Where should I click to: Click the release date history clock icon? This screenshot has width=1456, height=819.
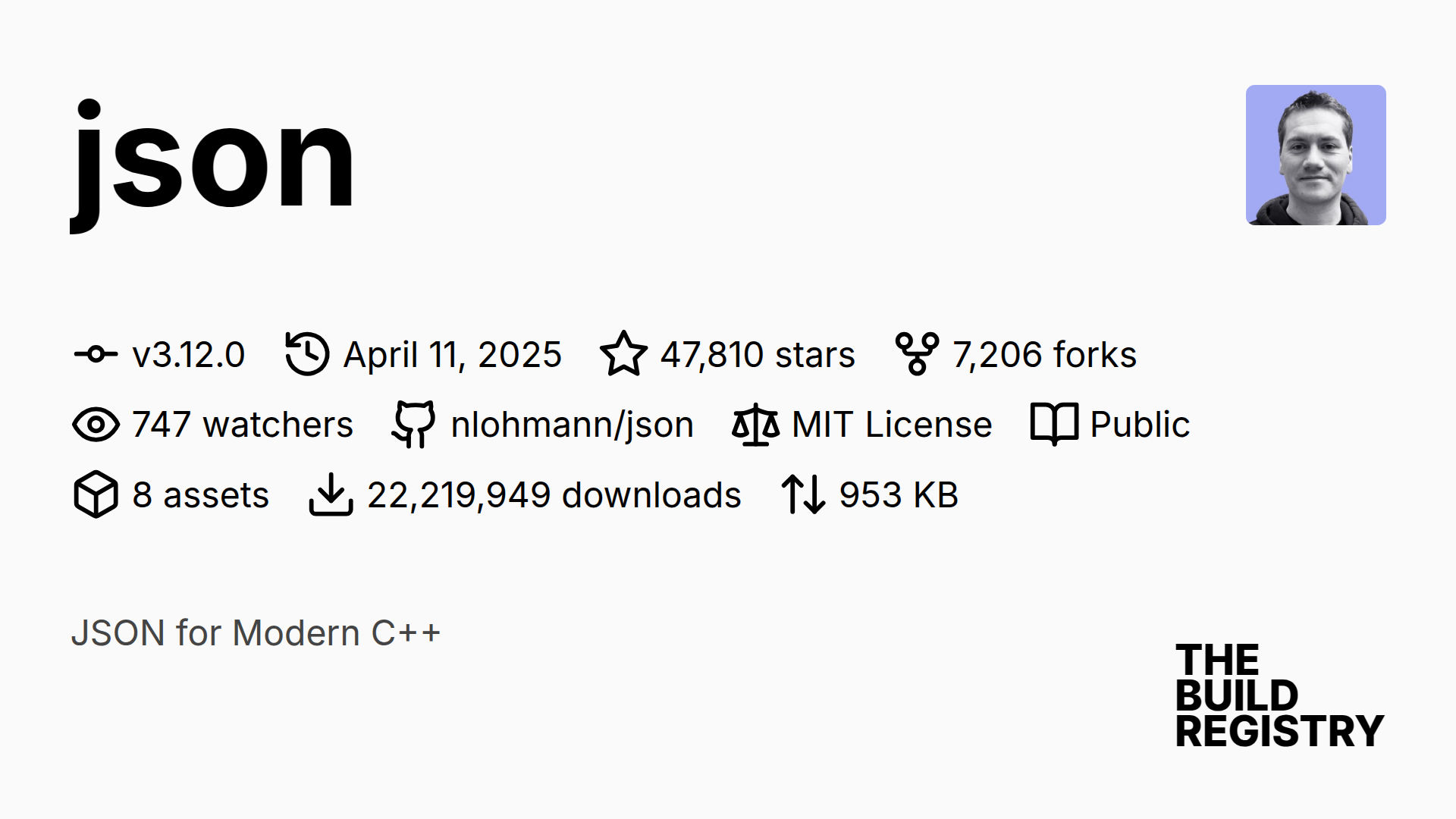pos(307,354)
